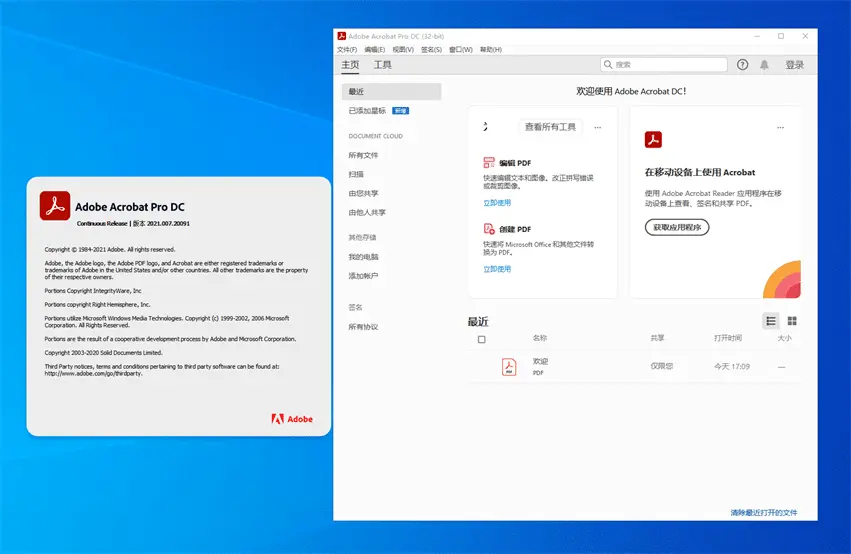The width and height of the screenshot is (851, 554).
Task: Click the Edit PDF (编辑 PDF) tool icon
Action: click(x=489, y=162)
